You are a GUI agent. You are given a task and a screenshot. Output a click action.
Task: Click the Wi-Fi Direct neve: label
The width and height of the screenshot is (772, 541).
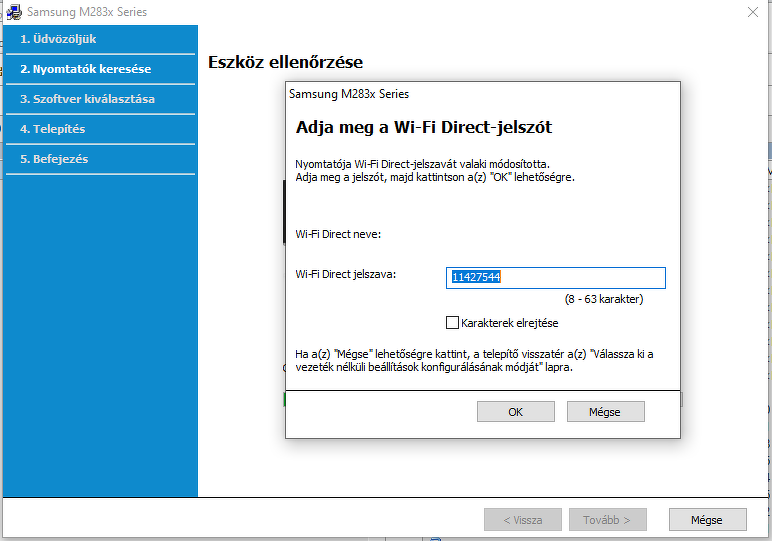tap(338, 234)
